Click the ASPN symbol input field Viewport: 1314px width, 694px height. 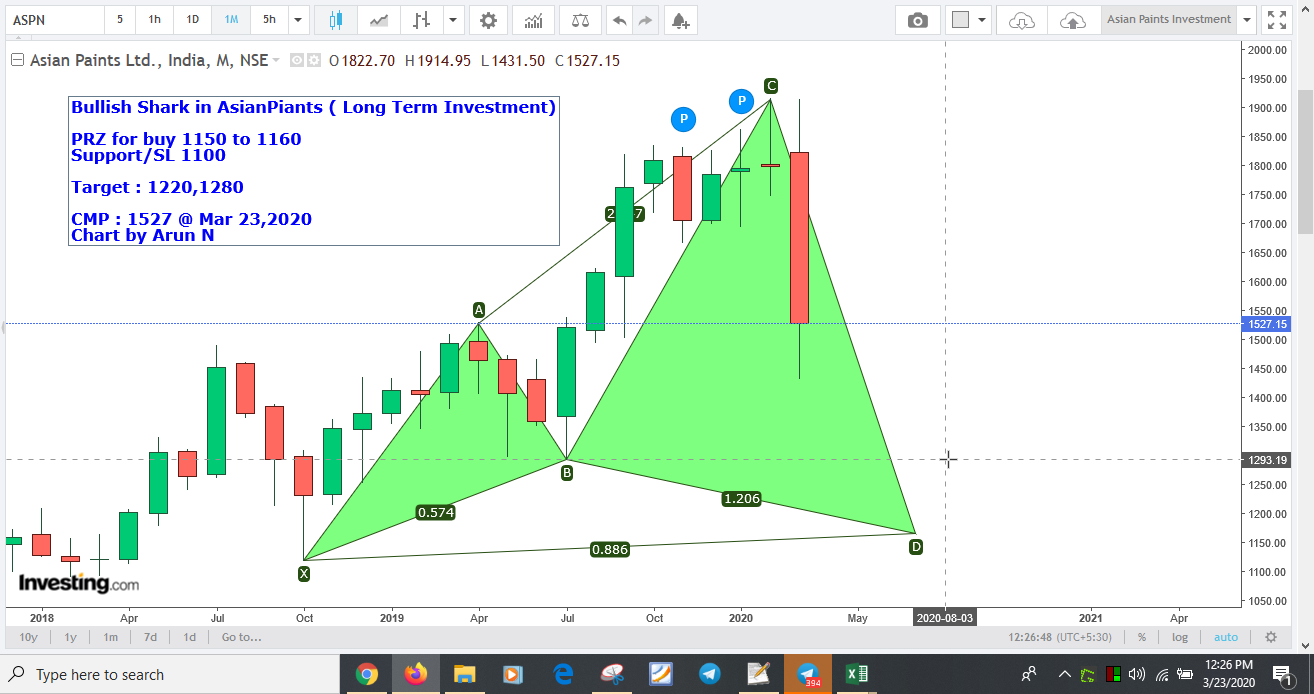(55, 19)
